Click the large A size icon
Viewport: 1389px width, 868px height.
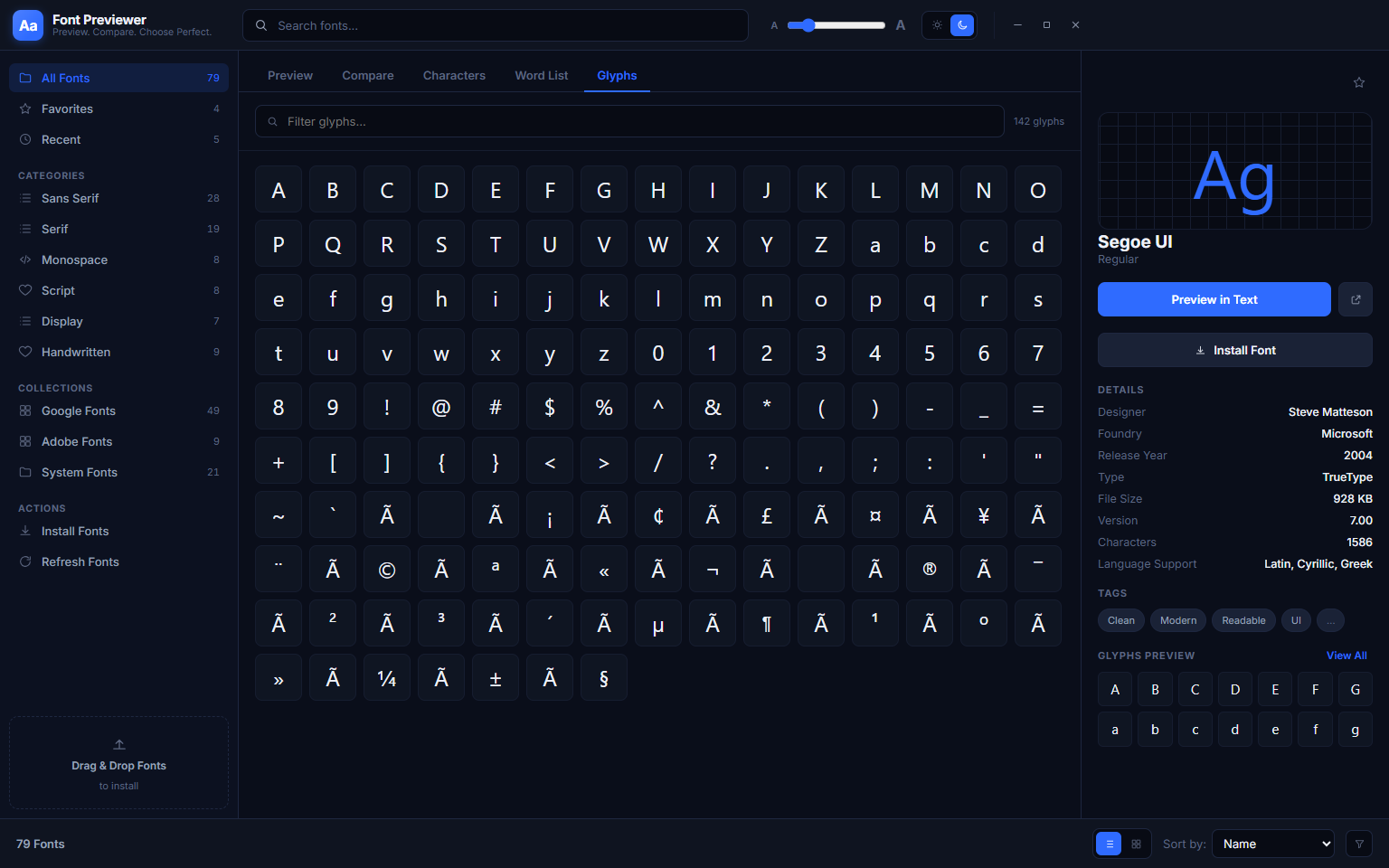901,25
